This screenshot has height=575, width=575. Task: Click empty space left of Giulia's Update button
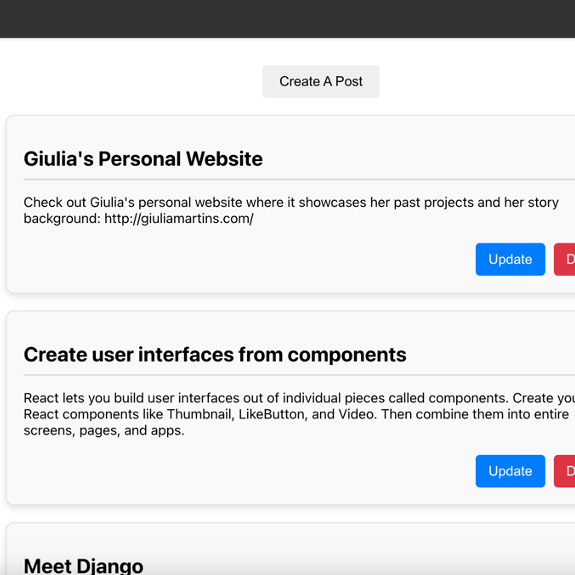(249, 259)
